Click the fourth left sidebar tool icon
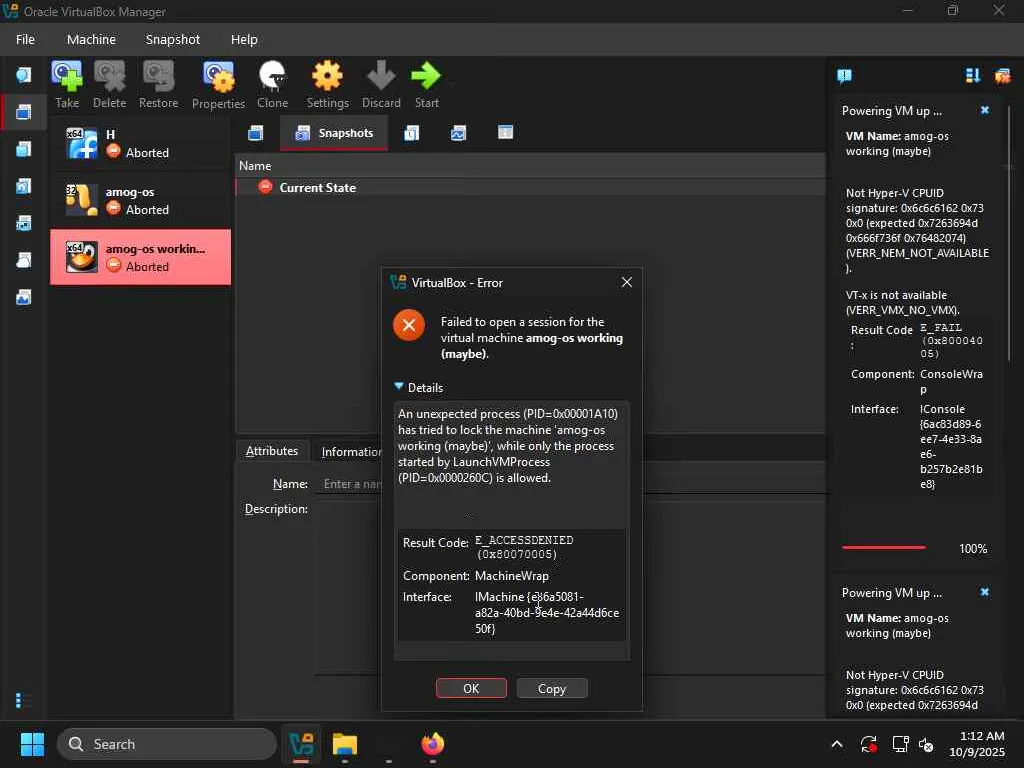This screenshot has width=1024, height=768. (24, 186)
